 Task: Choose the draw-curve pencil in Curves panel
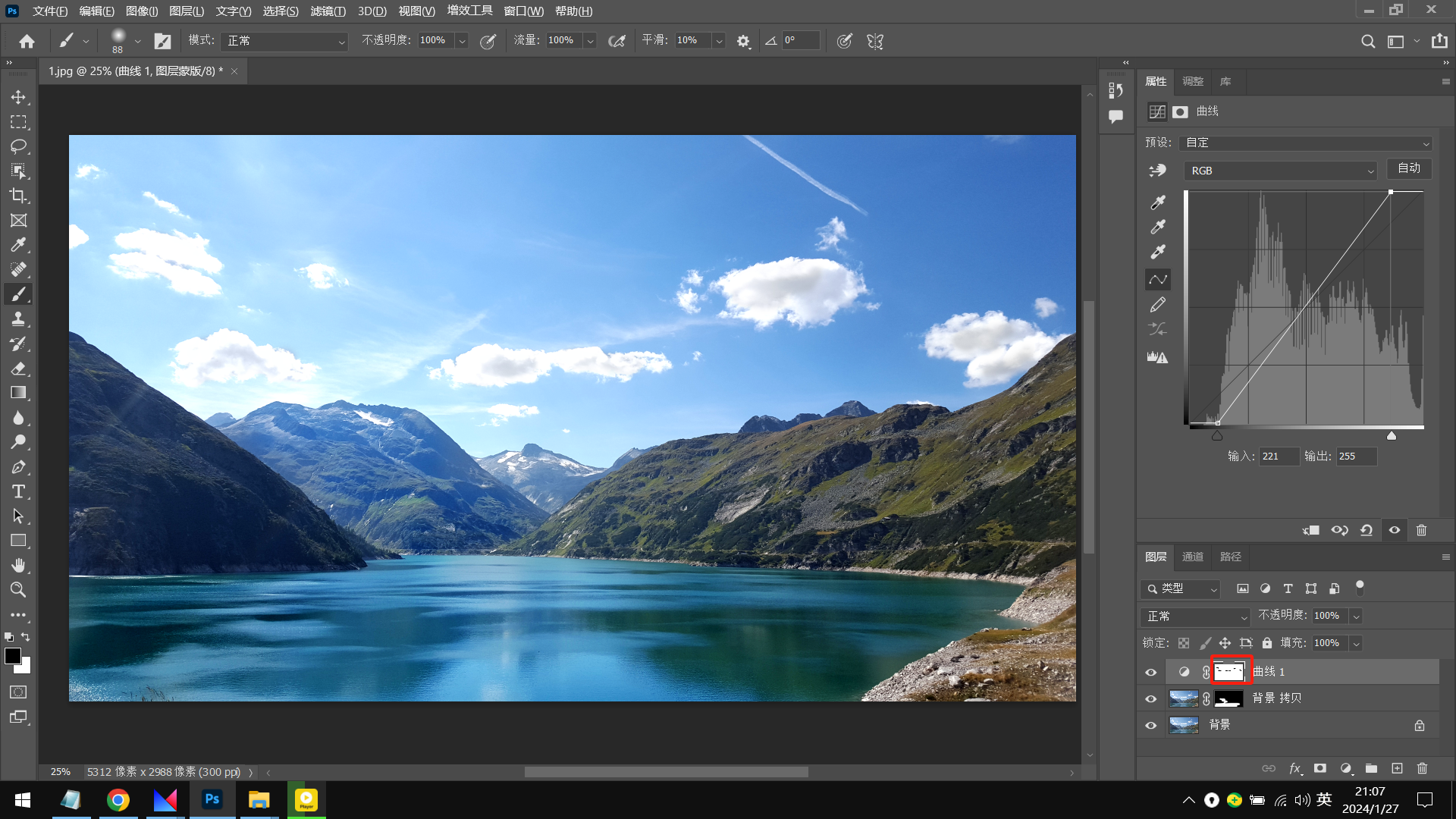point(1158,305)
